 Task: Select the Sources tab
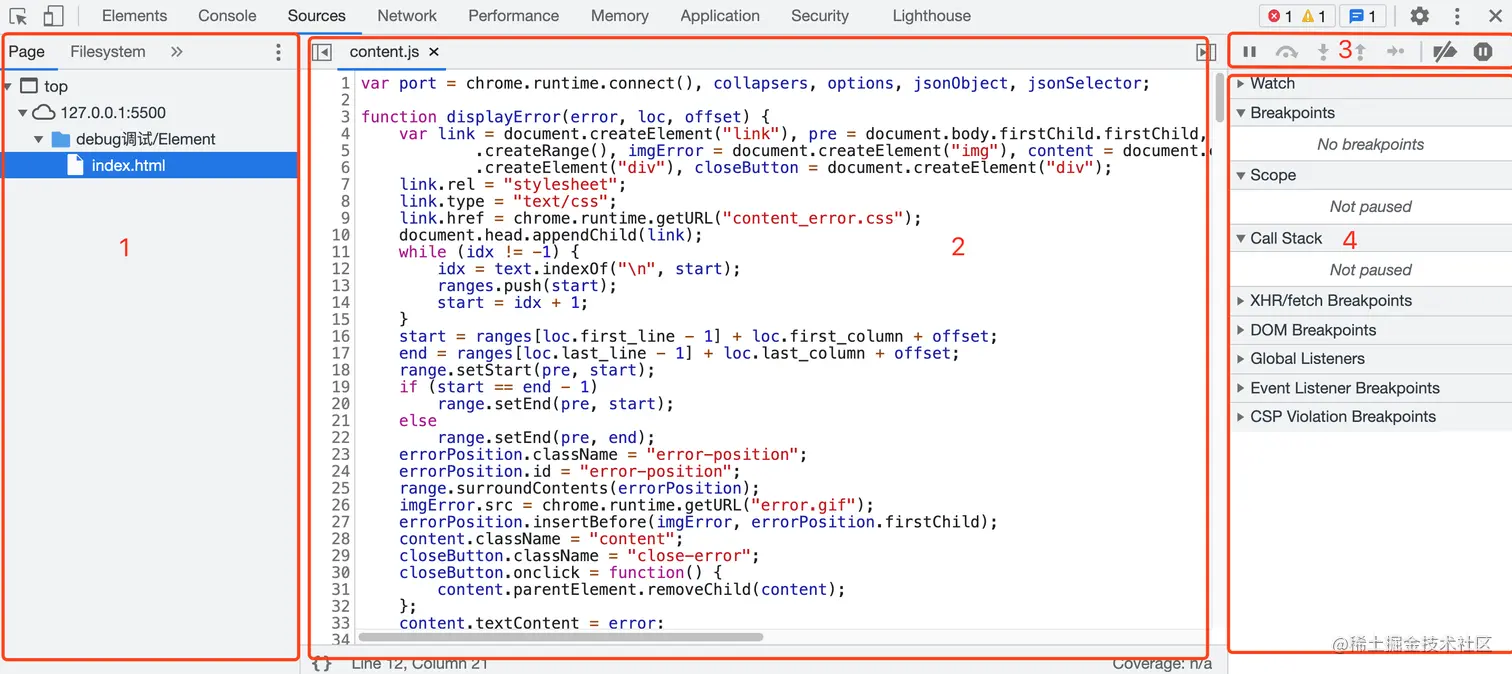coord(316,16)
